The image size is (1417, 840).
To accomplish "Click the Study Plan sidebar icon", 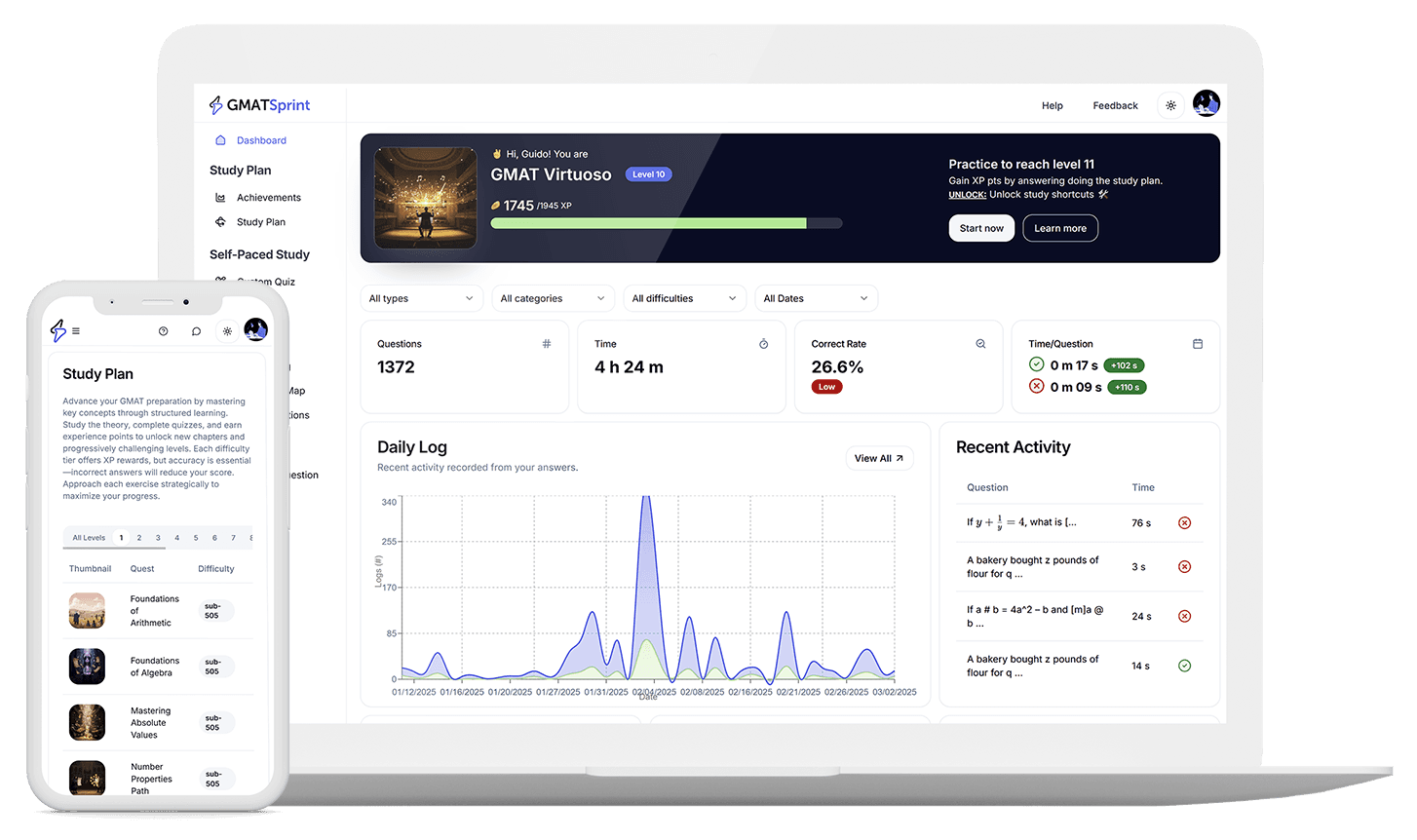I will (x=220, y=222).
